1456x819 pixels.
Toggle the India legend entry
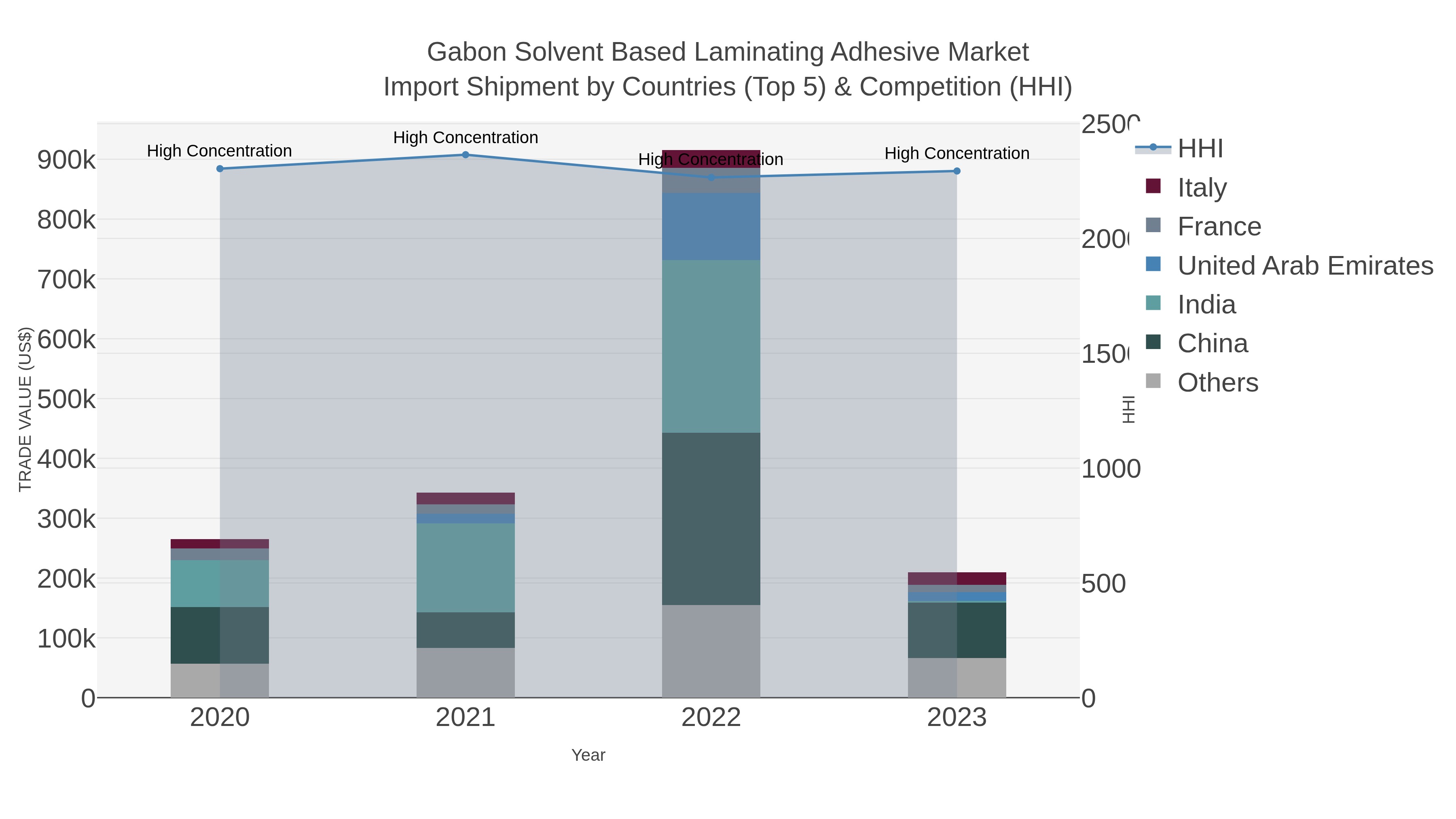click(1190, 304)
